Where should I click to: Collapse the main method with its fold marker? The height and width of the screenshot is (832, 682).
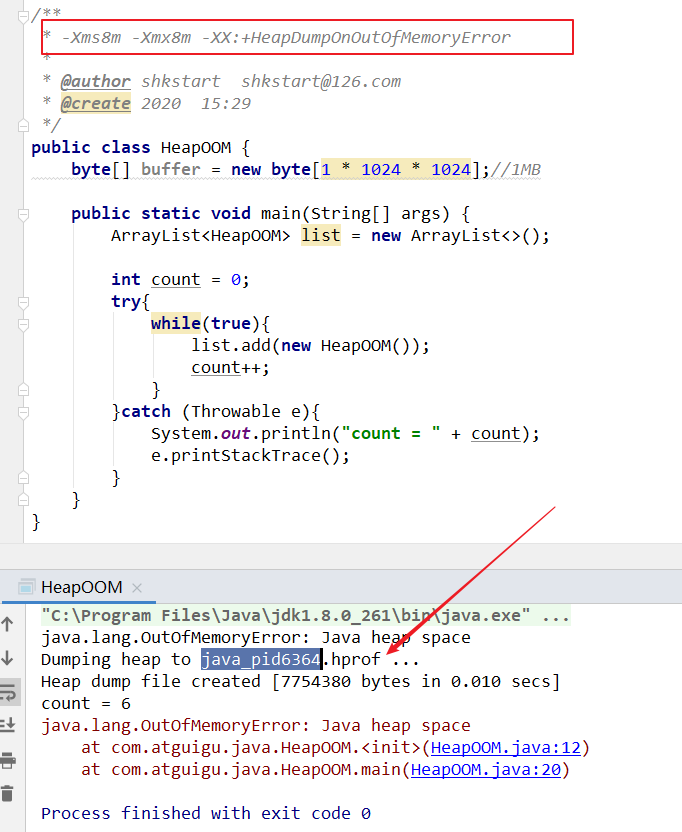click(23, 214)
